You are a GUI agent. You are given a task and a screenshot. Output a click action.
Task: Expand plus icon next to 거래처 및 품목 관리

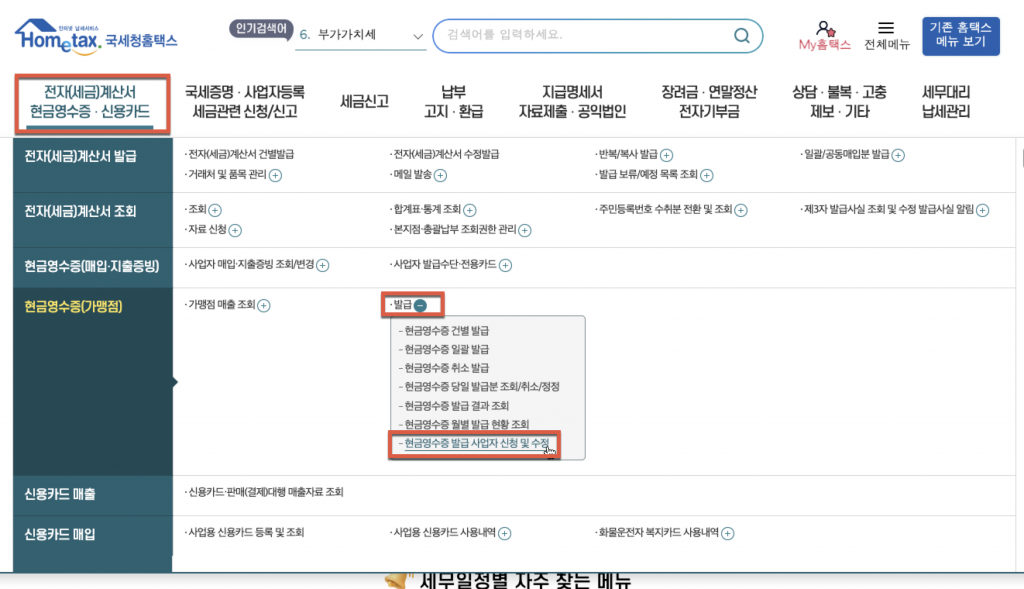point(276,175)
